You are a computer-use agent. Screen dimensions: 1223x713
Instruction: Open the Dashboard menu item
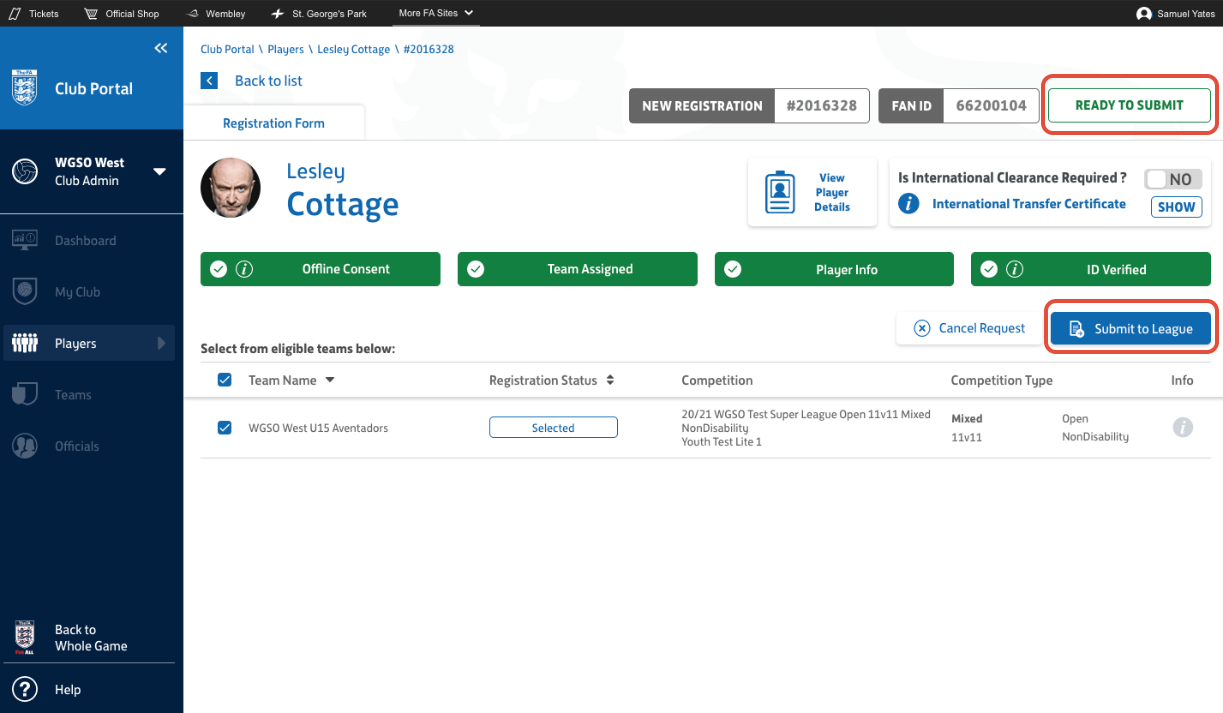[85, 240]
